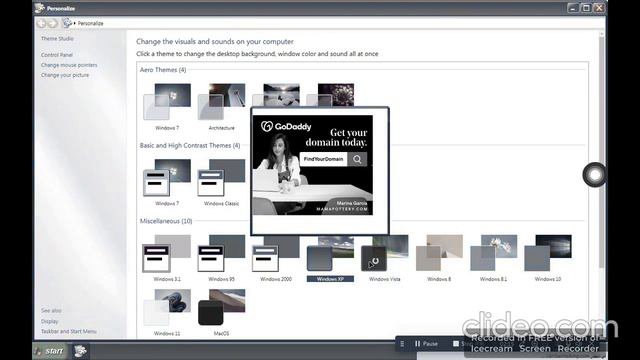Screen dimensions: 640x360
Task: Click the Personalize taskbar icon
Action: [x=80, y=351]
